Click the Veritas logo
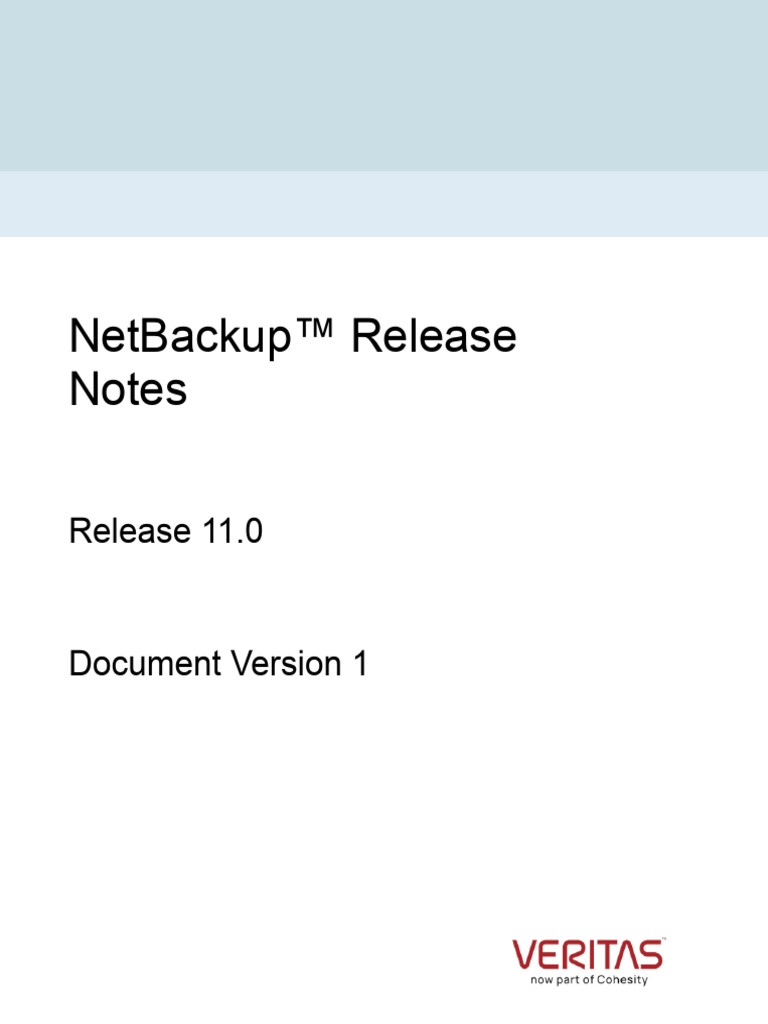 tap(587, 954)
